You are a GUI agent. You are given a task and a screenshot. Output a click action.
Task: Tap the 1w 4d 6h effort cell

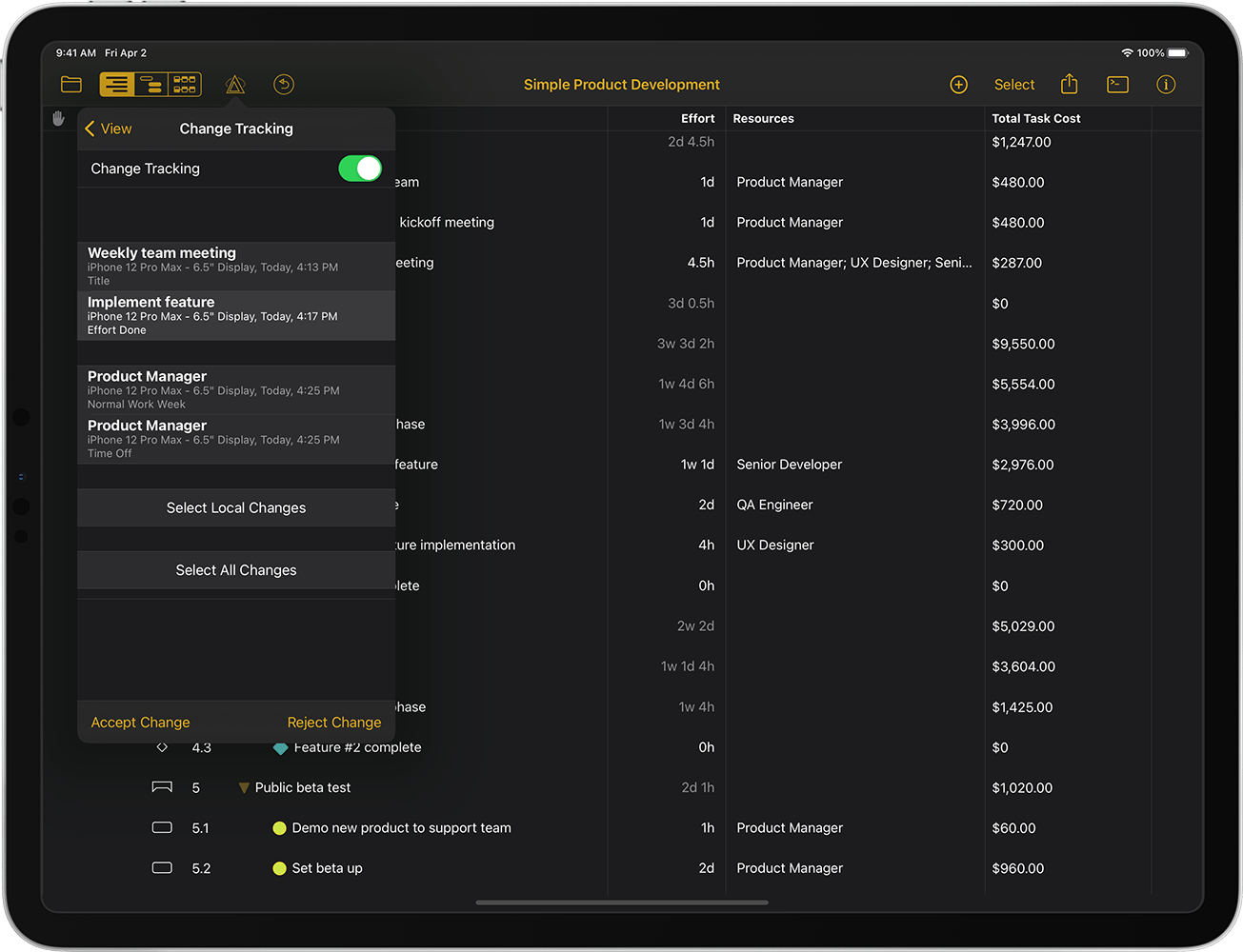pos(687,384)
